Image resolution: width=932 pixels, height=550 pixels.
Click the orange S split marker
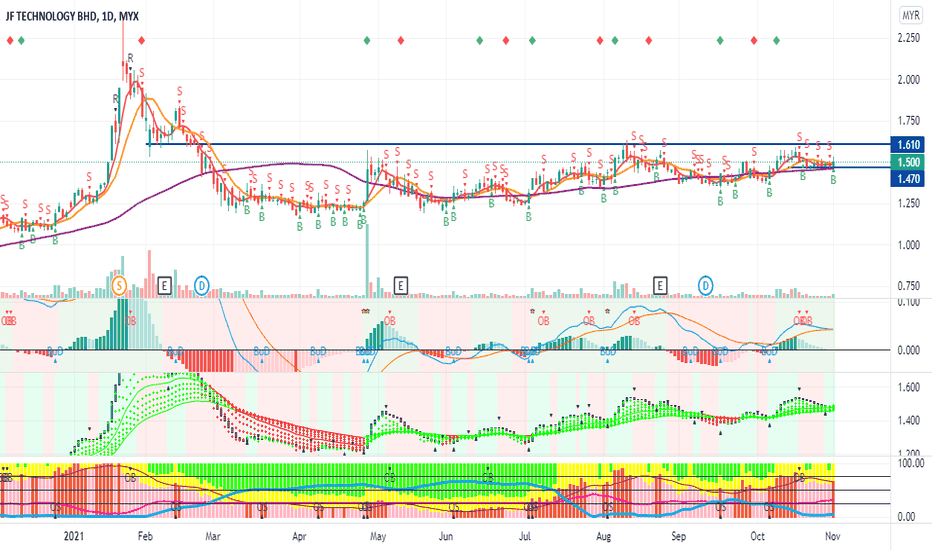[119, 285]
